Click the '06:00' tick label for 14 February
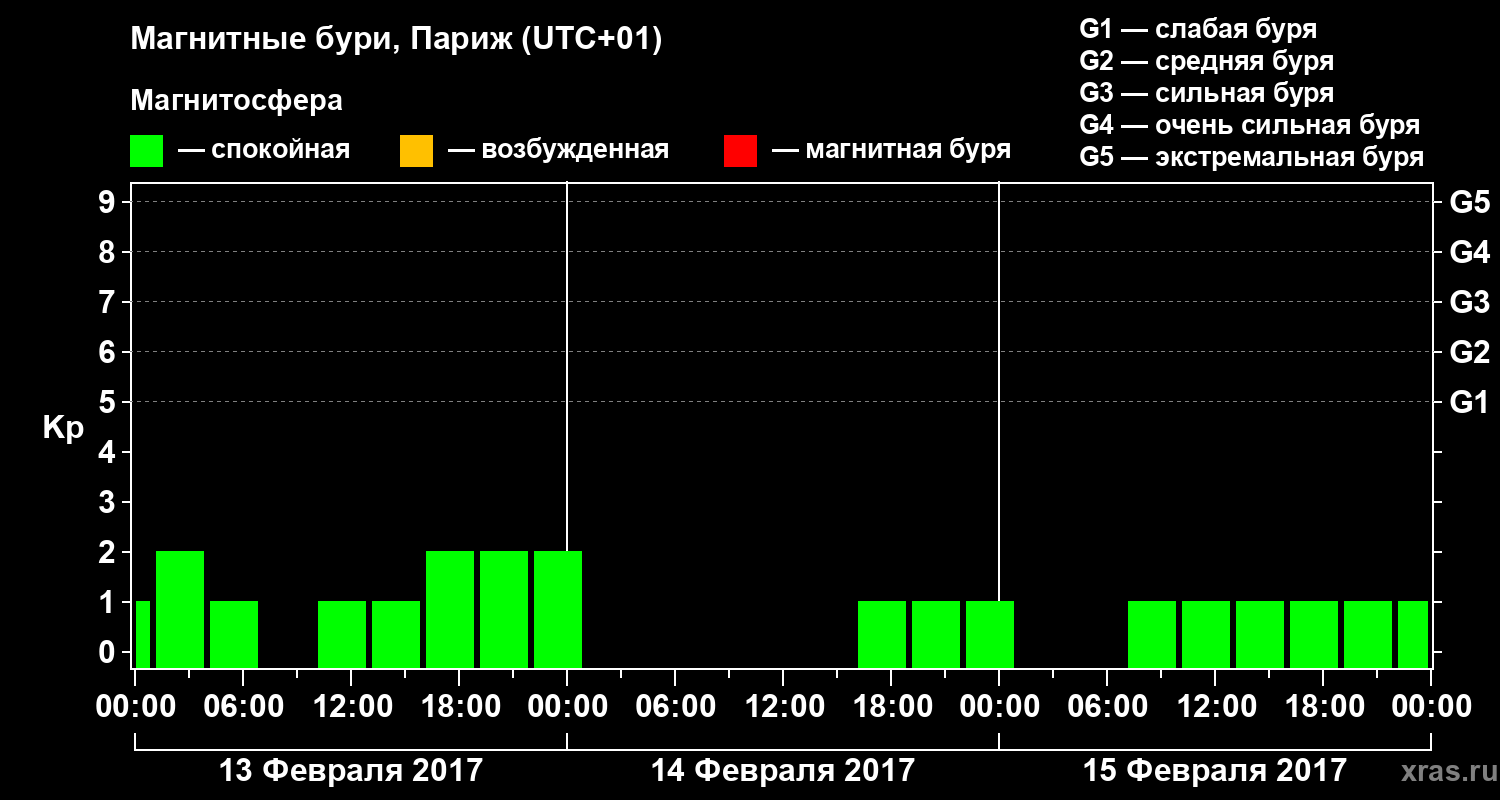The image size is (1500, 800). point(675,707)
